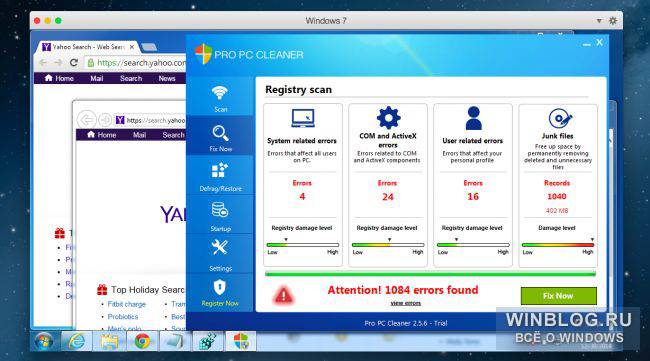The image size is (650, 361).
Task: Open Search in the Internet Explorer Yahoo bar
Action: (x=173, y=135)
